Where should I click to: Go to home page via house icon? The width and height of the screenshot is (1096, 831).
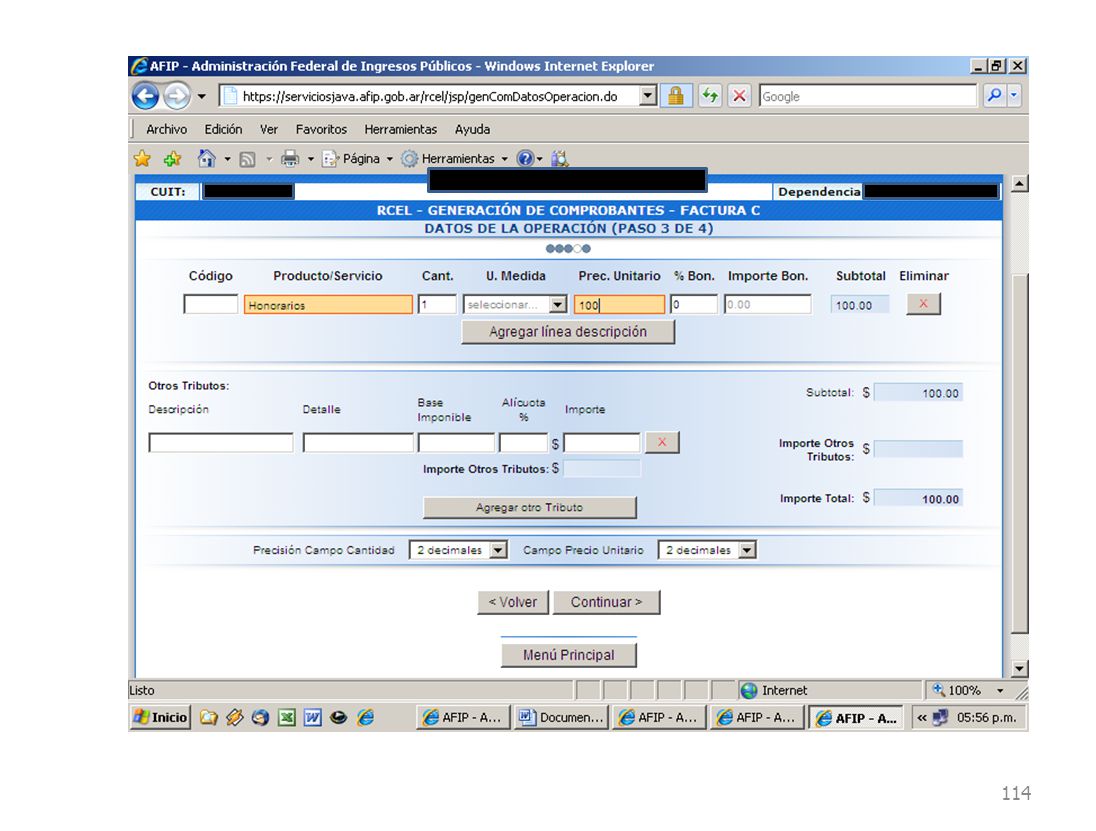tap(206, 159)
